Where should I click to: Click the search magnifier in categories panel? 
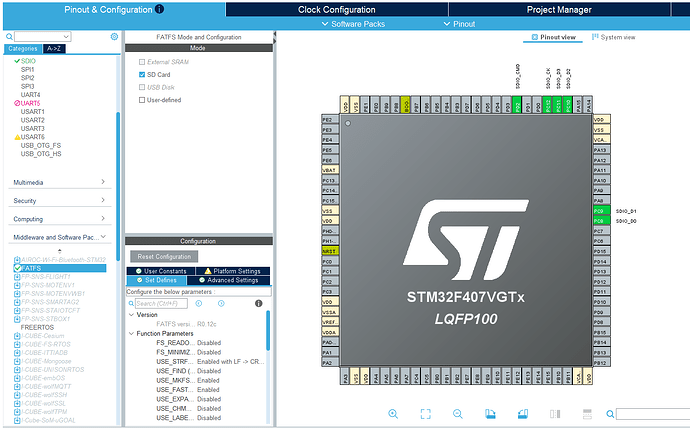point(9,37)
